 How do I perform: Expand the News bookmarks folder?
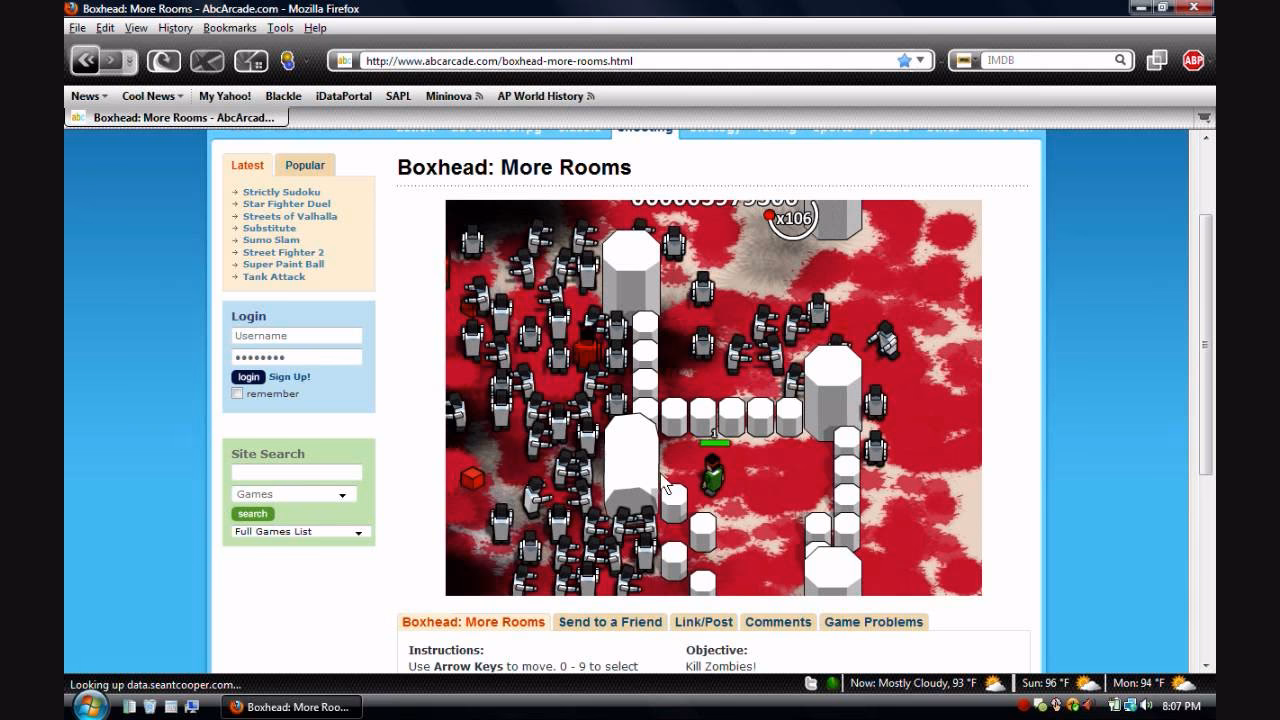tap(89, 96)
